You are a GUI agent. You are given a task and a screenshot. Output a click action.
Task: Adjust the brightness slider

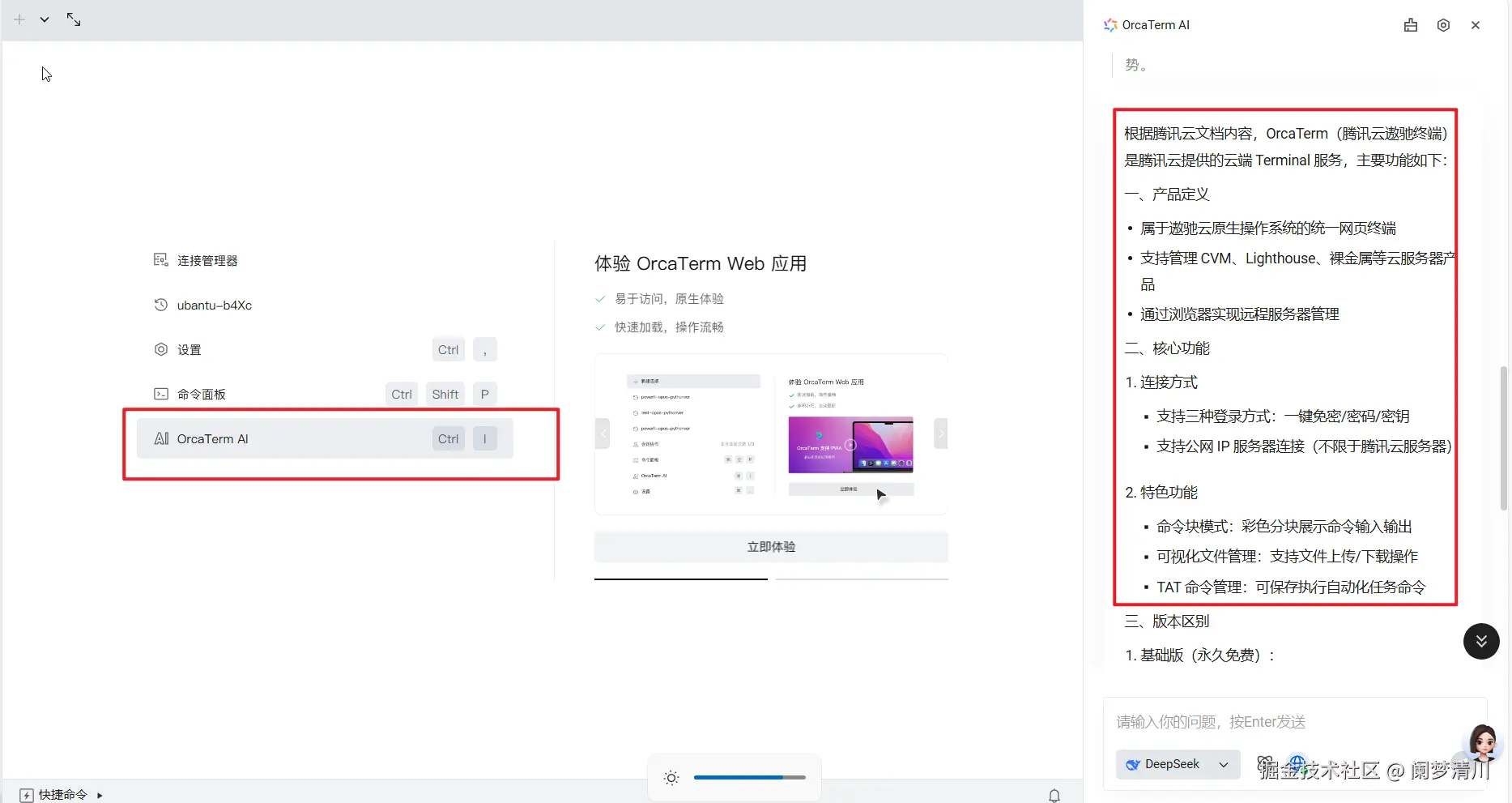click(750, 778)
